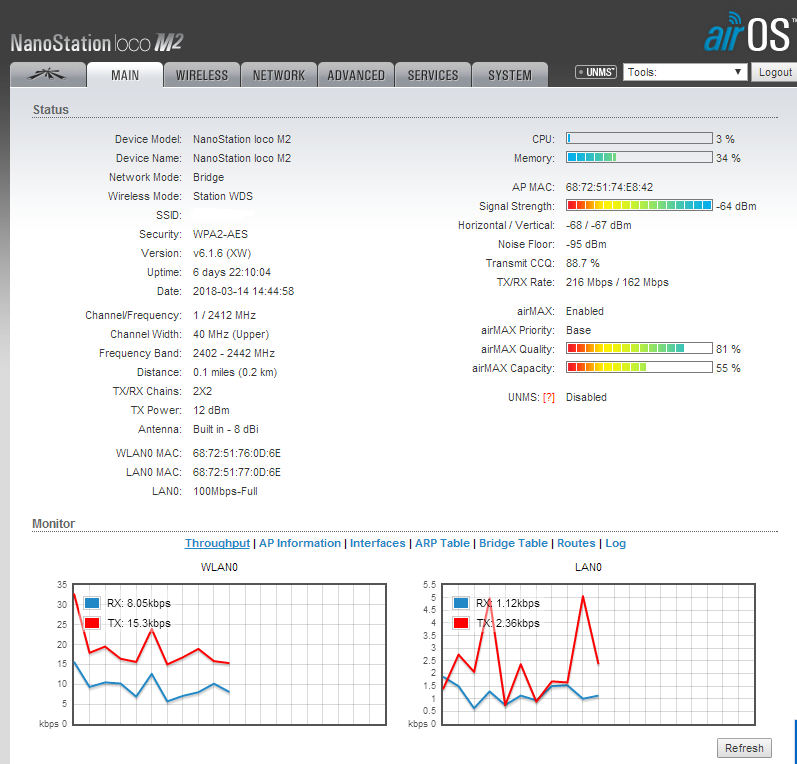Image resolution: width=797 pixels, height=764 pixels.
Task: Open the Ubiquiti logo tab
Action: [x=48, y=75]
